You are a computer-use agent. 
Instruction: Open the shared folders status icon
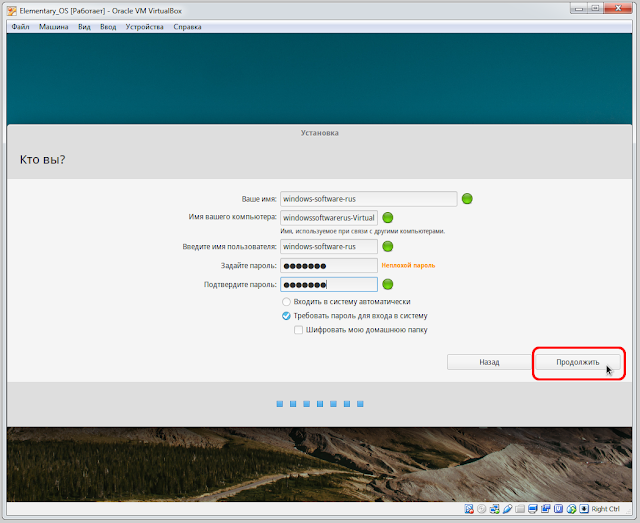[x=520, y=509]
